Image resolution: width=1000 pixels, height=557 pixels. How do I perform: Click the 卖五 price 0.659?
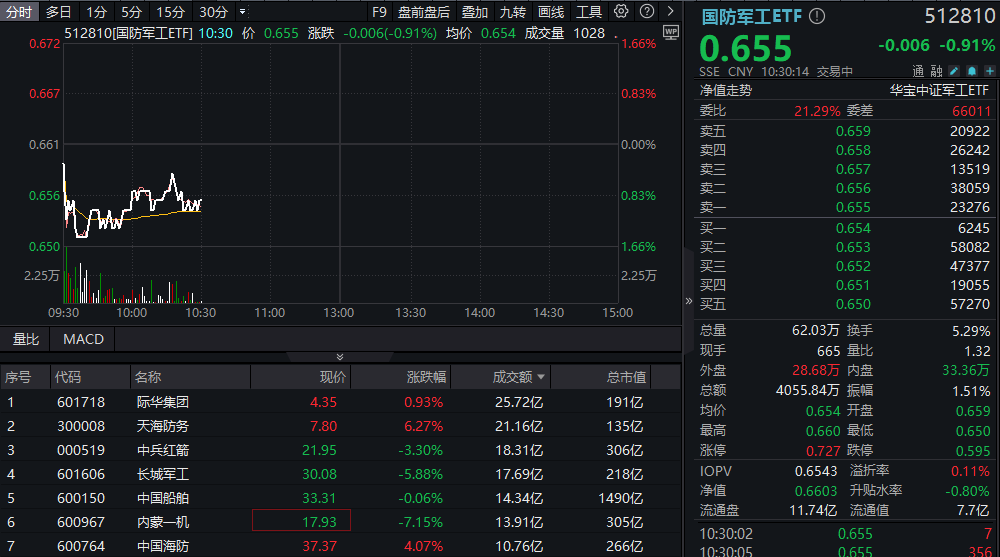853,131
